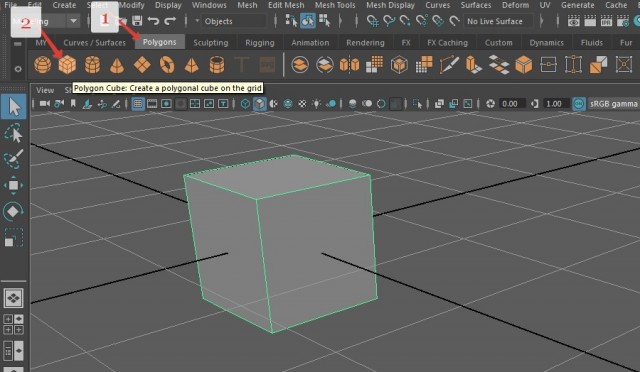Open the Mesh Tools menu
640x372 pixels.
click(335, 5)
